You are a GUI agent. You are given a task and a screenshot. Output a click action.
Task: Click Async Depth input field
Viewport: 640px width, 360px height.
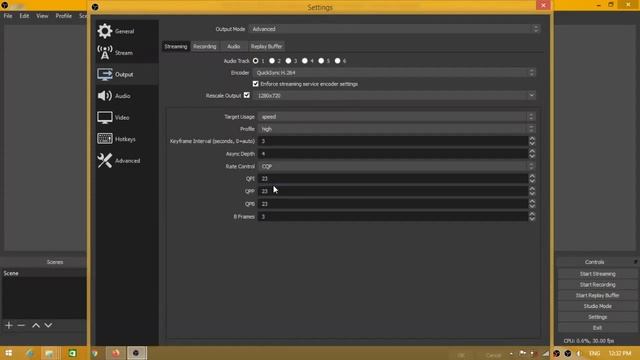click(393, 154)
